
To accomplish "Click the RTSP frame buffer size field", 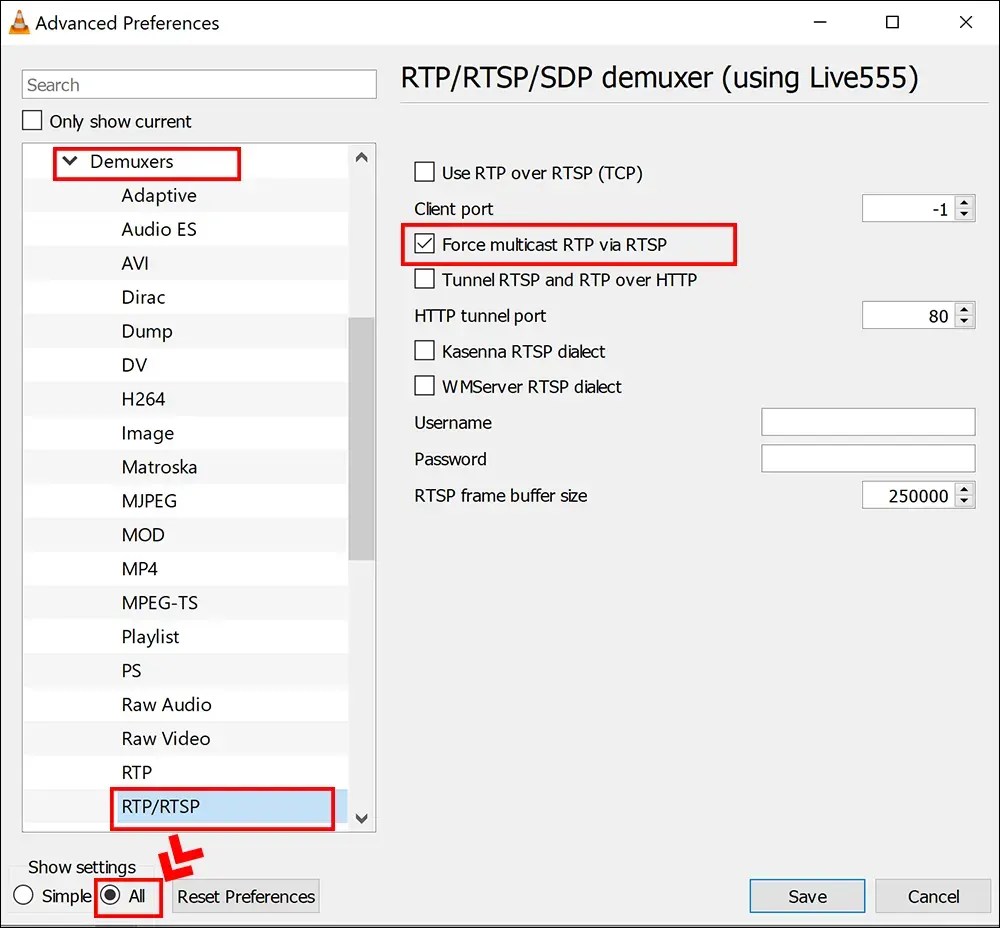I will [x=909, y=495].
